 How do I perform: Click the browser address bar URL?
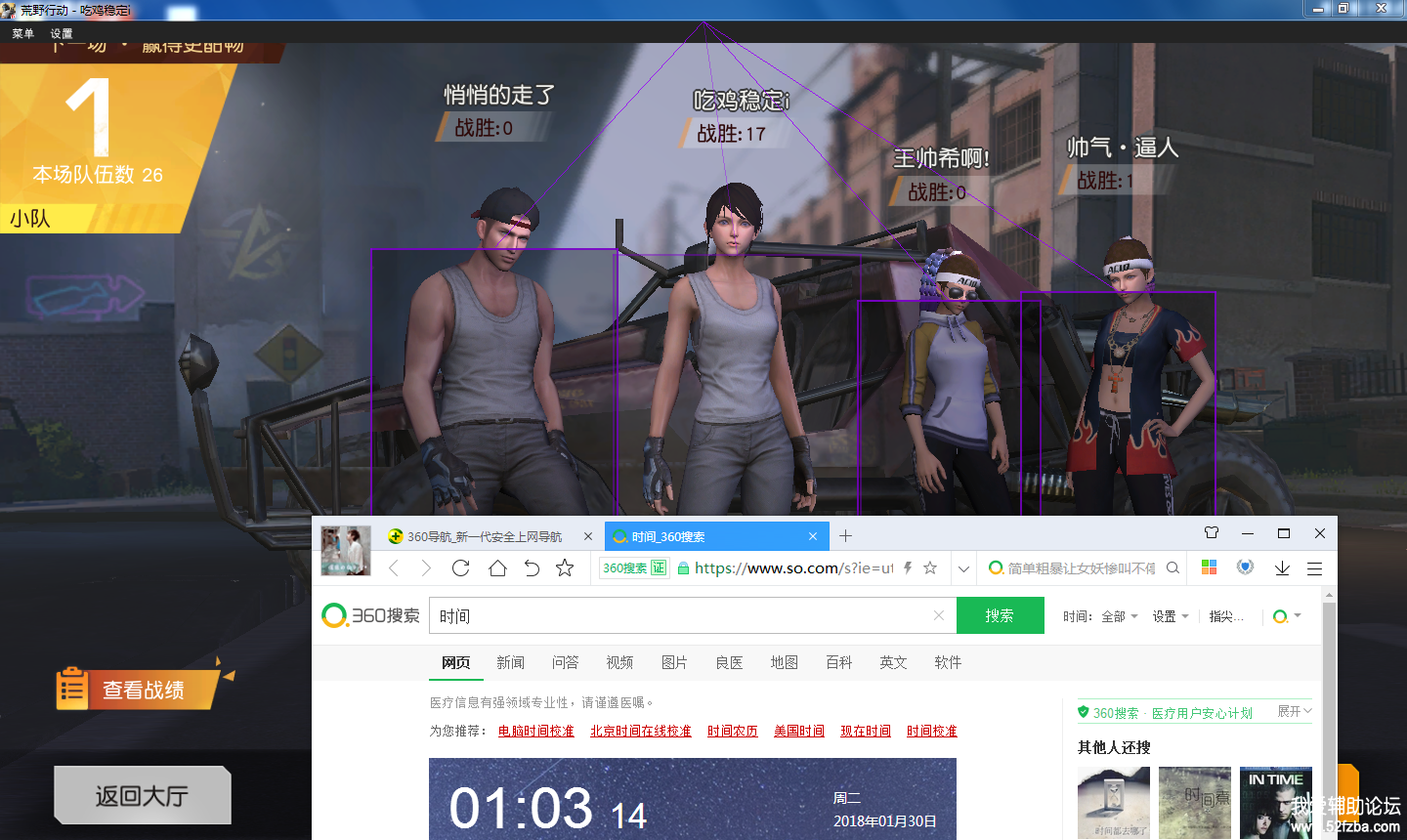793,568
